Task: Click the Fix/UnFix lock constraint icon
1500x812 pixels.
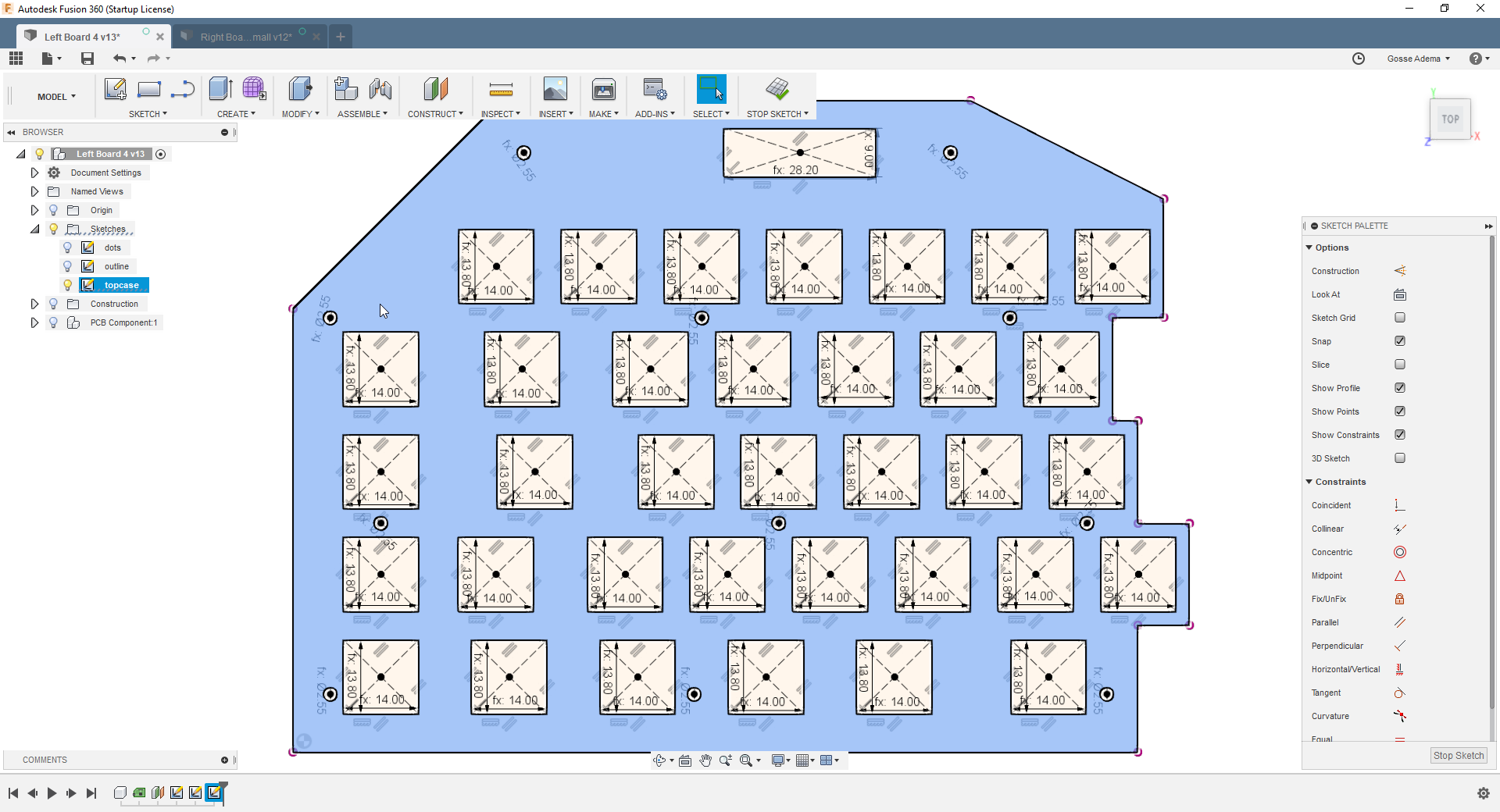Action: click(1400, 599)
